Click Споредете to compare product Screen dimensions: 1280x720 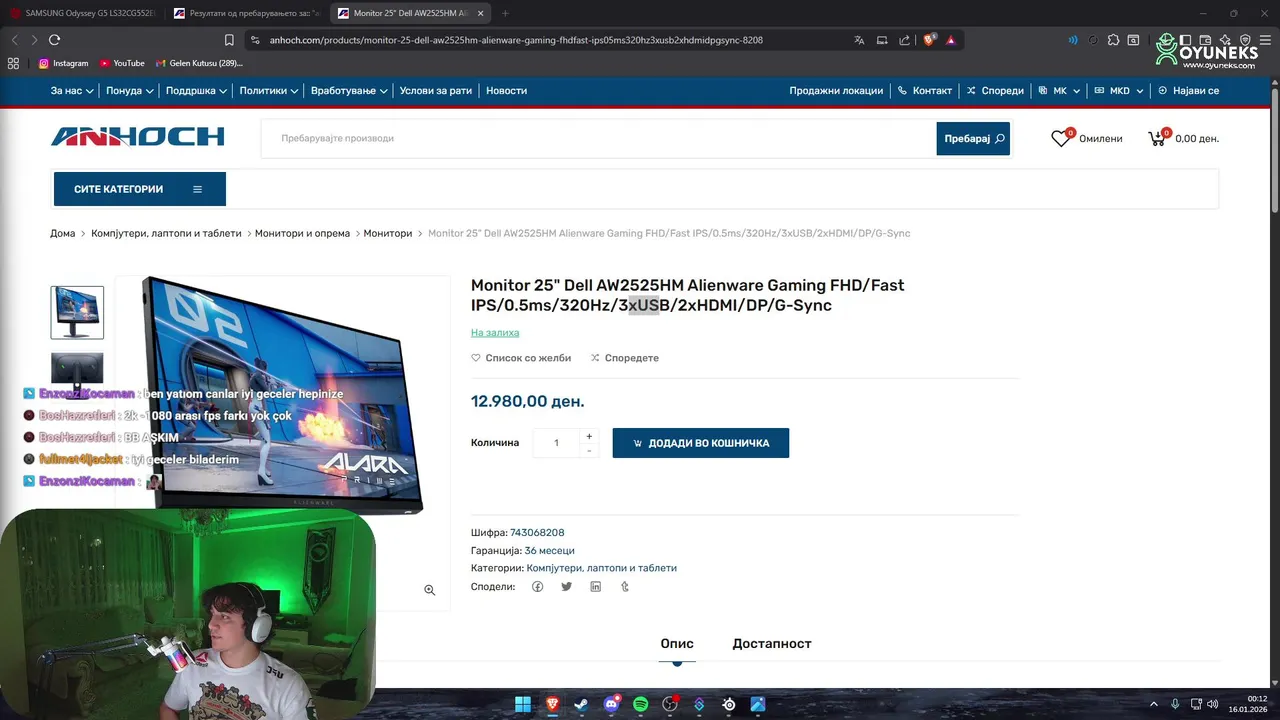tap(625, 358)
